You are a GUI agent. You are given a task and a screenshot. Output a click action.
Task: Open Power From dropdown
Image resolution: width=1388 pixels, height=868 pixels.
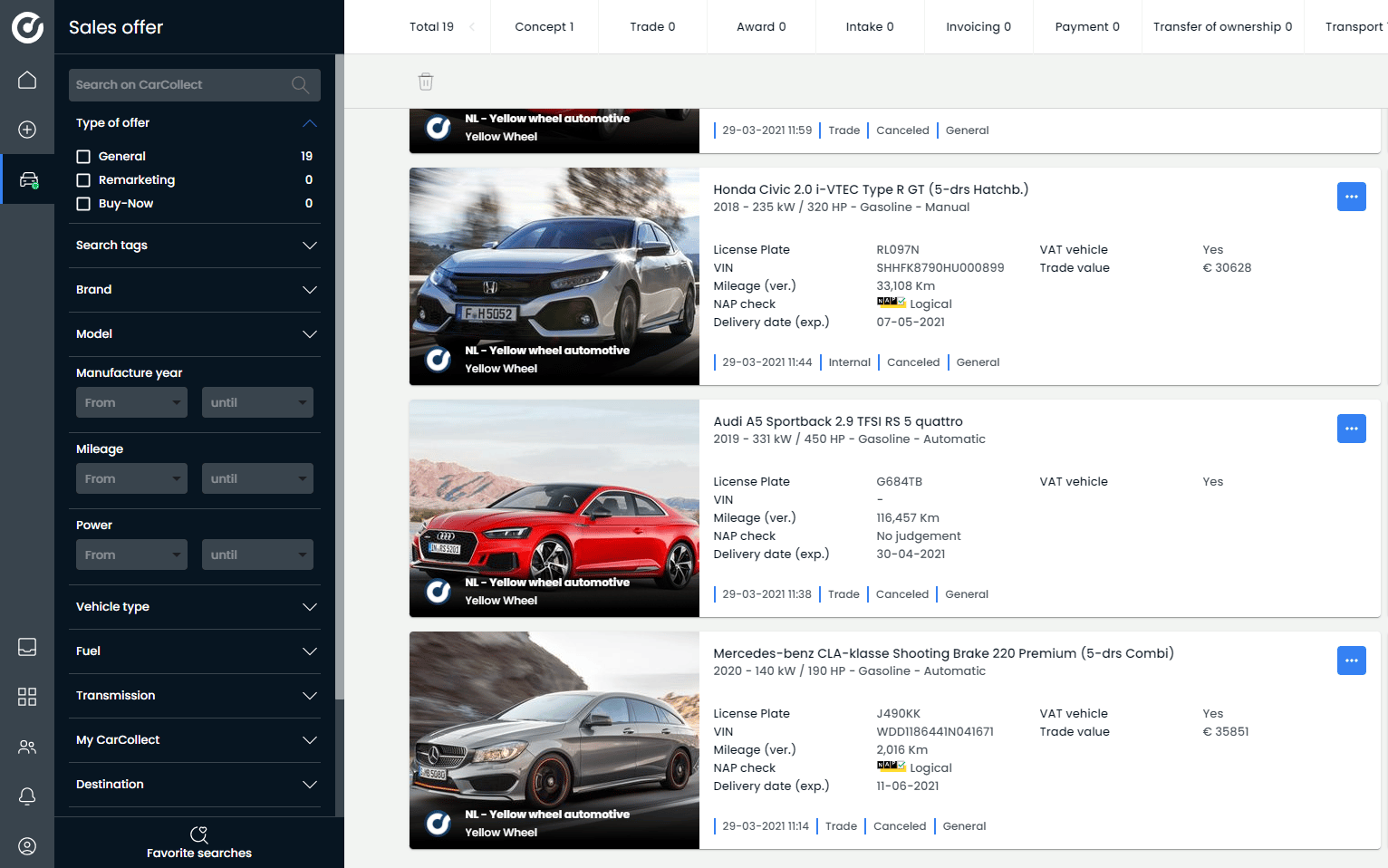[x=131, y=555]
